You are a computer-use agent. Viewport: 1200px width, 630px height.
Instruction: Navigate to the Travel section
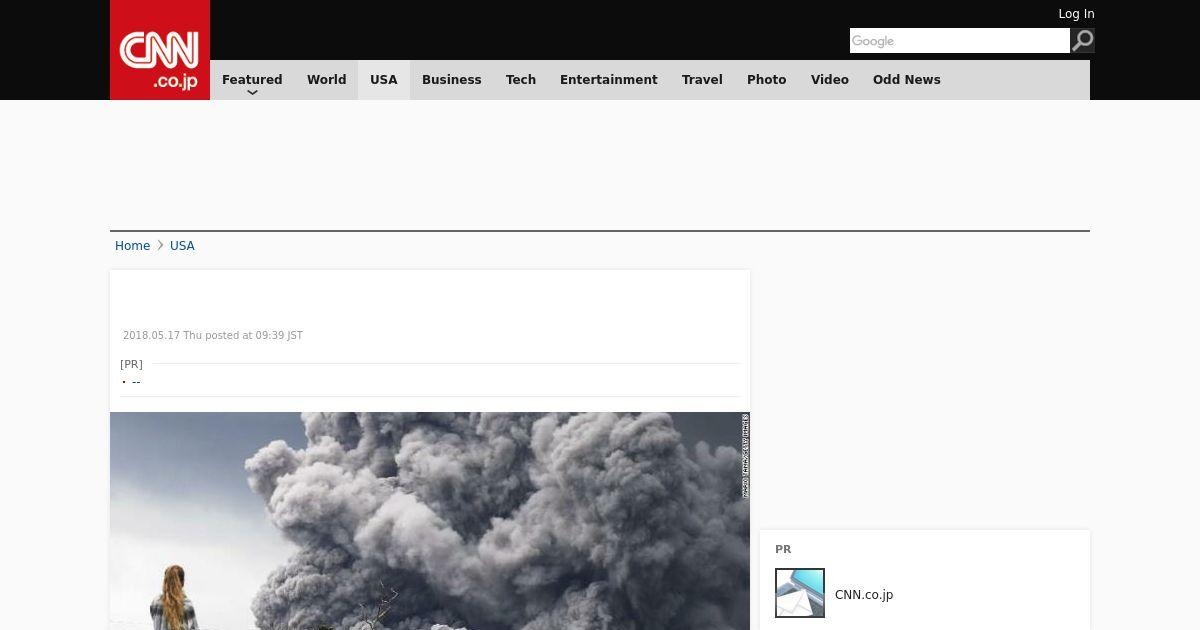click(x=702, y=80)
